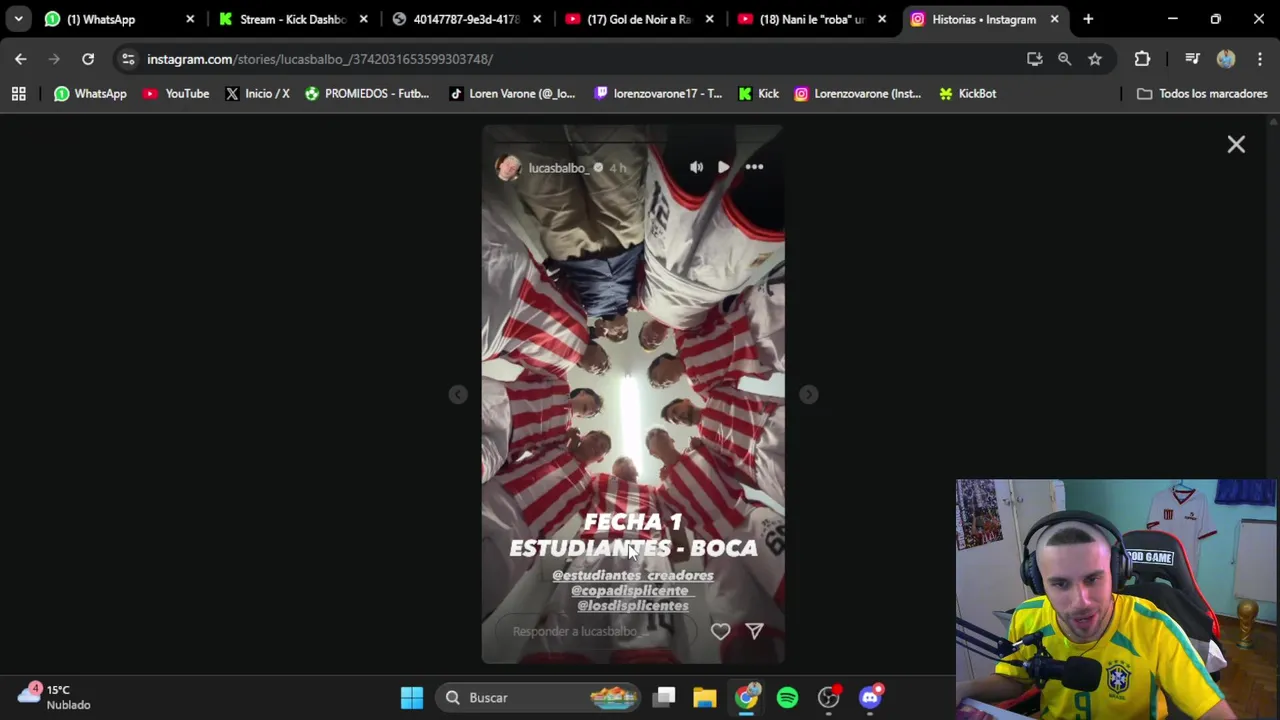The width and height of the screenshot is (1280, 720).
Task: Open the story three-dot options menu
Action: tap(754, 168)
